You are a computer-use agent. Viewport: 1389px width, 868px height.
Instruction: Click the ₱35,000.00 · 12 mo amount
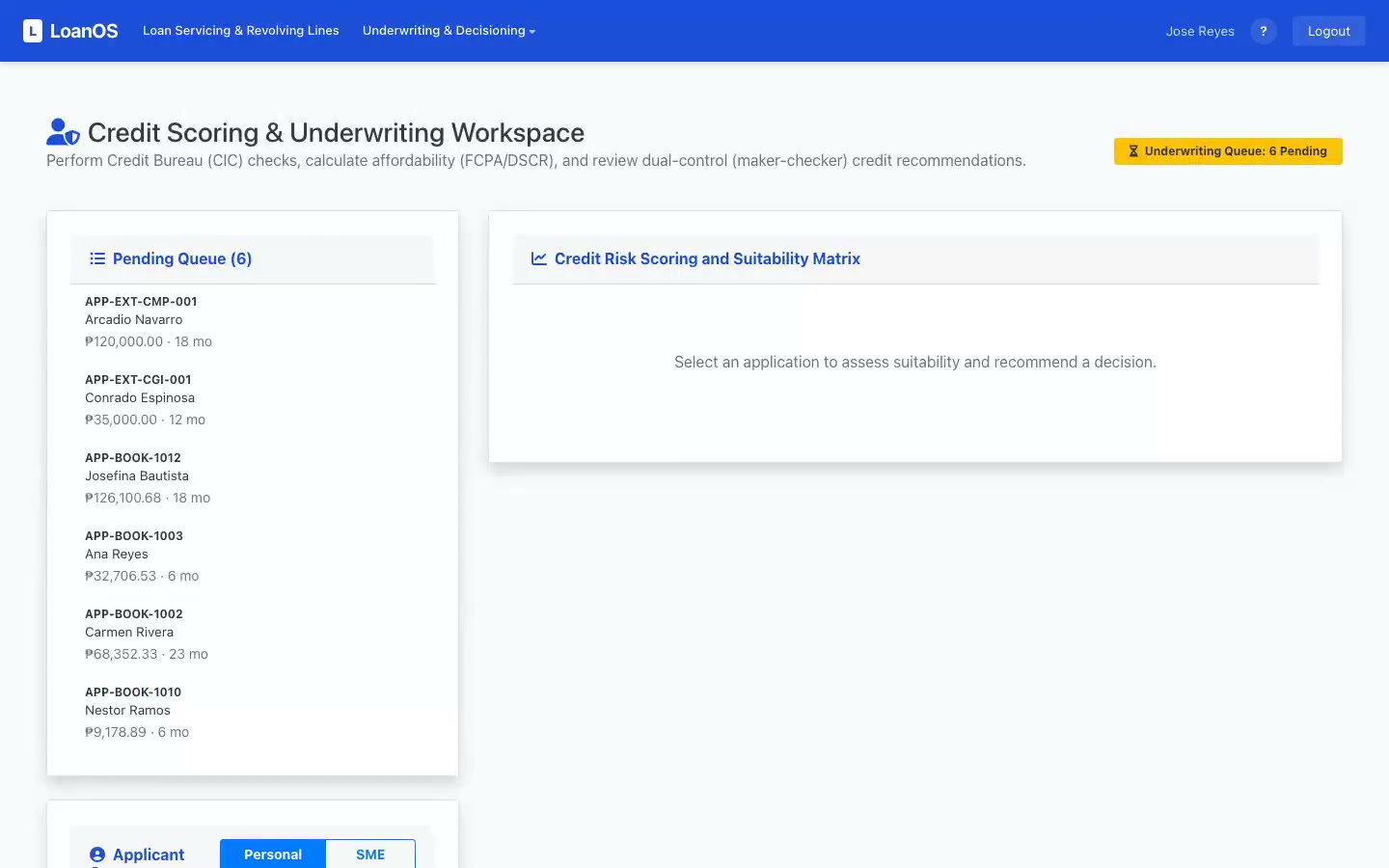pos(145,420)
